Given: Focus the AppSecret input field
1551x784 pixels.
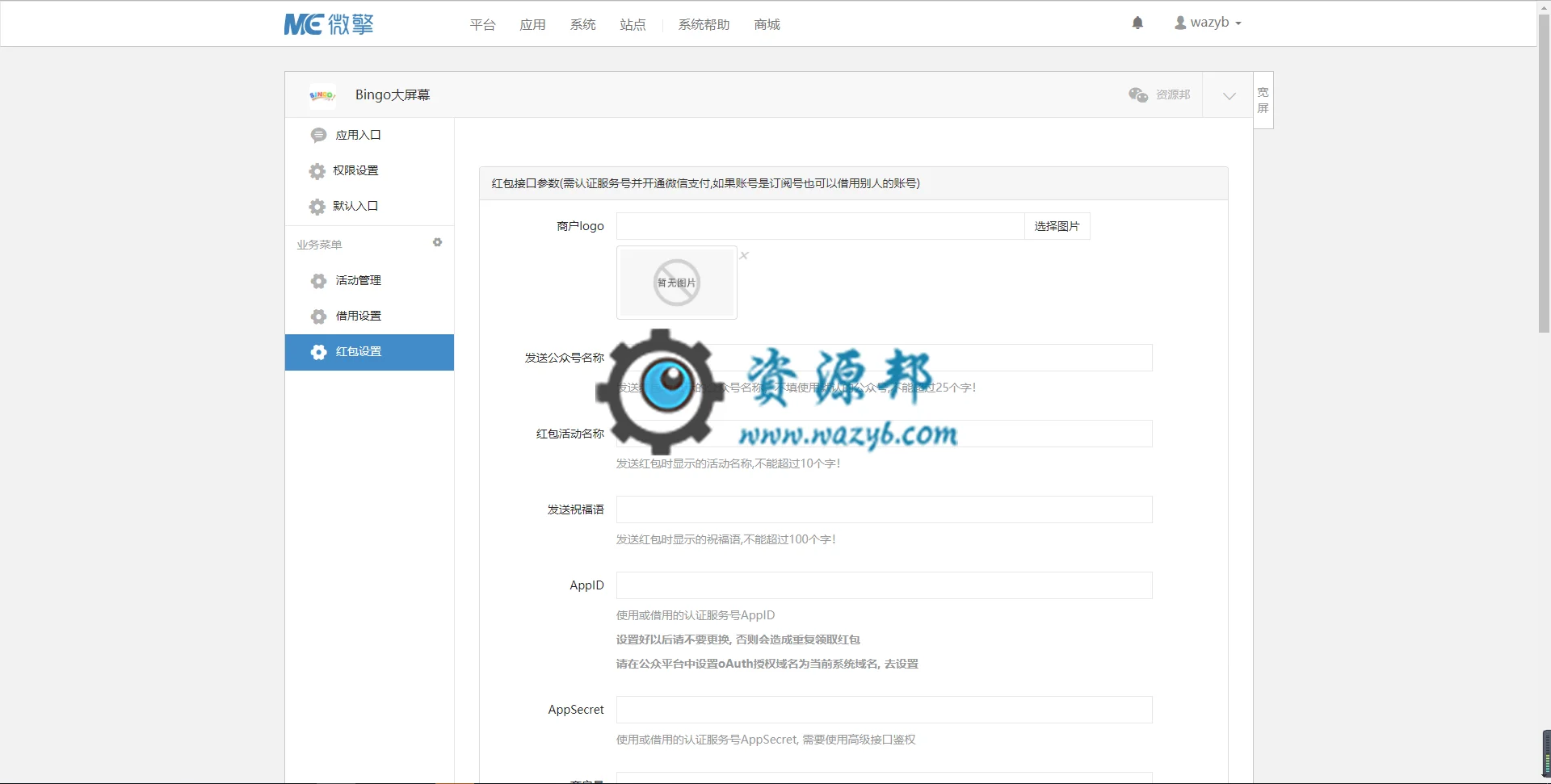Looking at the screenshot, I should (x=884, y=710).
